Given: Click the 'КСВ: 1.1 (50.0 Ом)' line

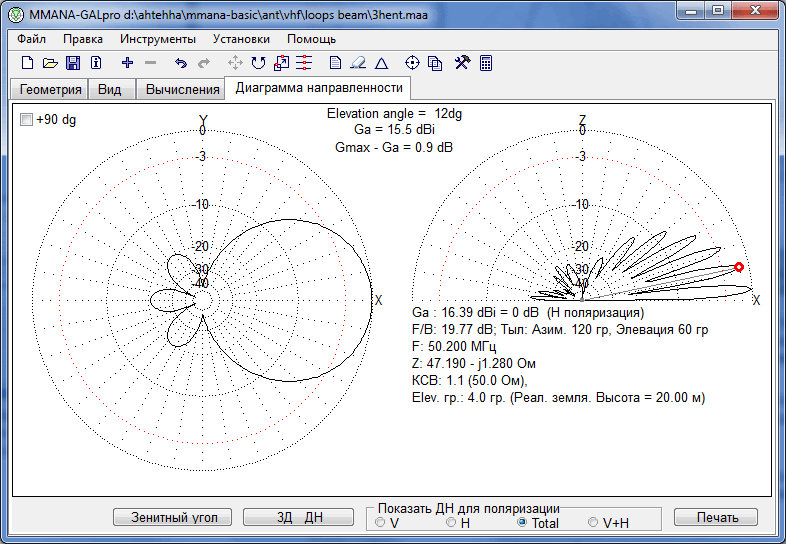Looking at the screenshot, I should (470, 381).
